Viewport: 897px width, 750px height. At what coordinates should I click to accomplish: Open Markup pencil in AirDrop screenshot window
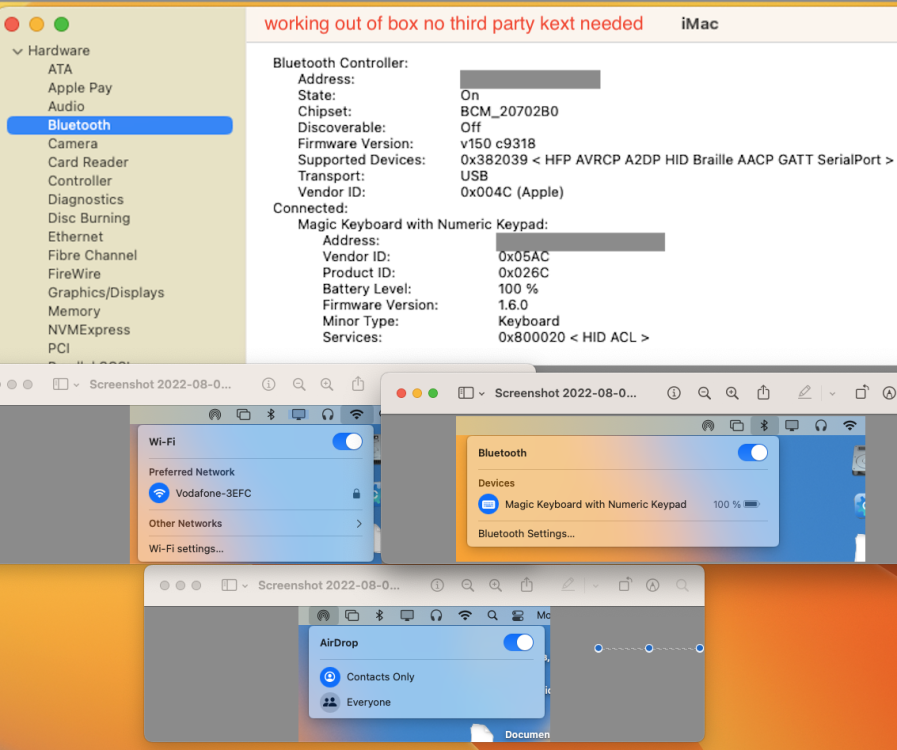pos(567,585)
